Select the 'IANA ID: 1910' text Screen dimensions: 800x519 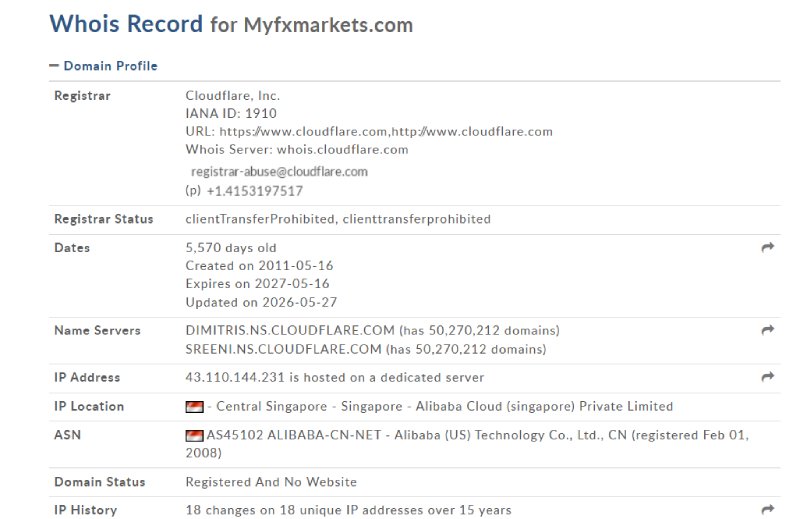[231, 113]
